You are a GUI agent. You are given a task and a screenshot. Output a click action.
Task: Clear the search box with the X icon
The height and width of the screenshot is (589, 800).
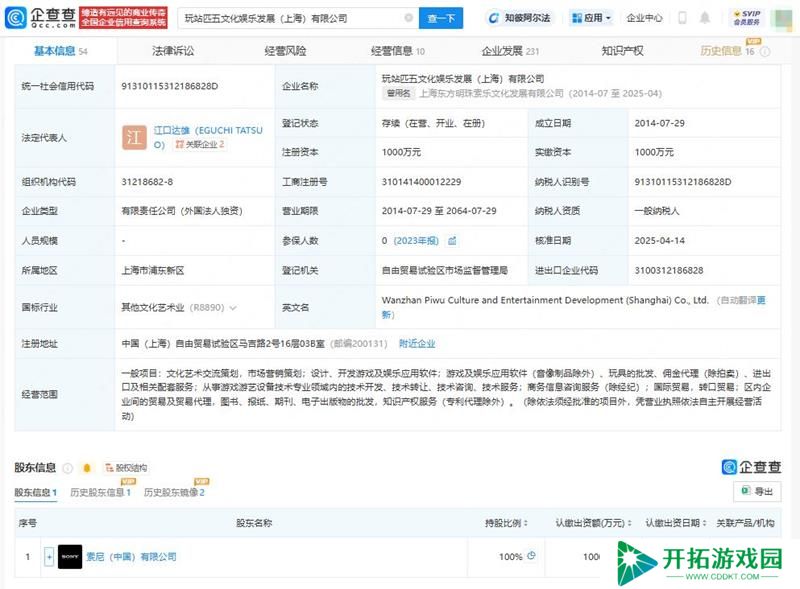click(x=409, y=18)
